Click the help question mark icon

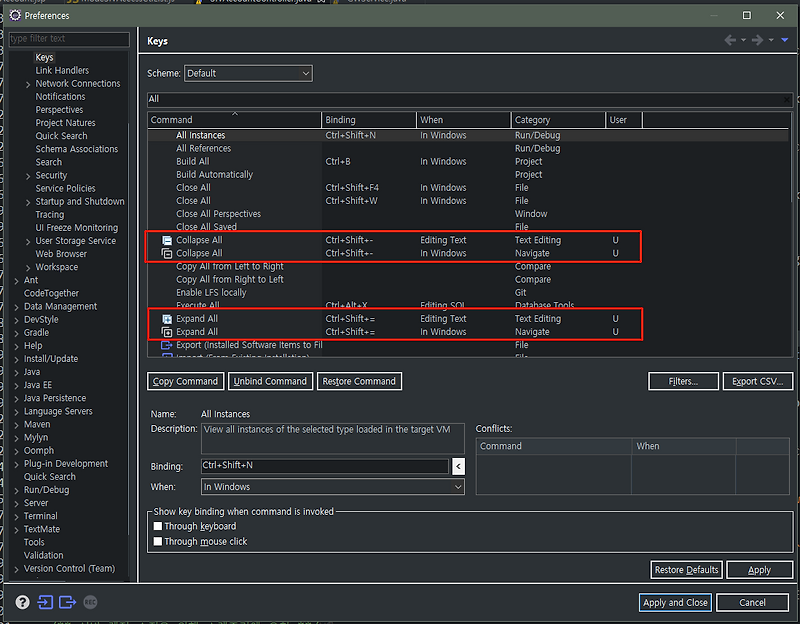[22, 603]
